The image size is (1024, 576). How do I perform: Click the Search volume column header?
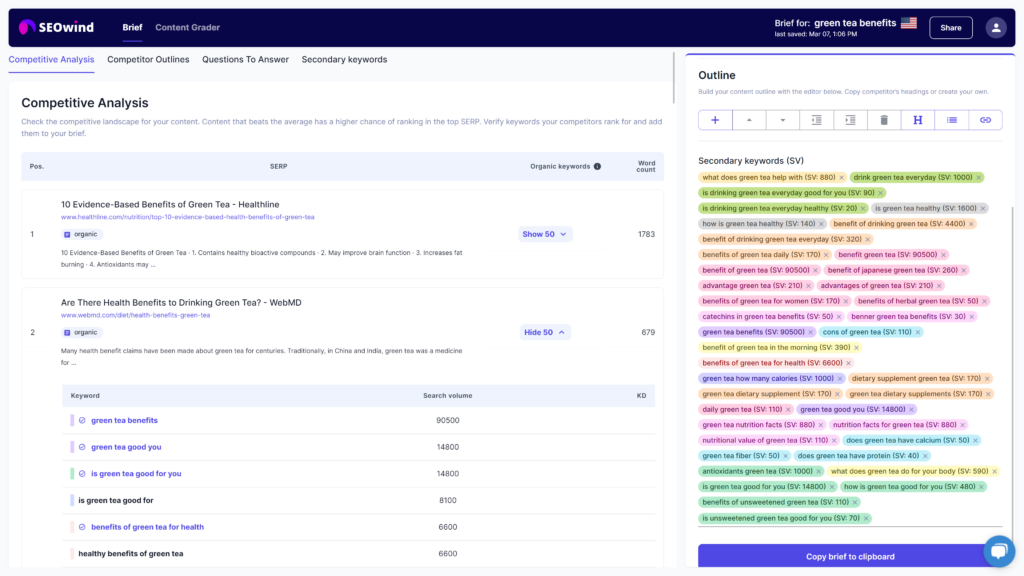pos(447,396)
